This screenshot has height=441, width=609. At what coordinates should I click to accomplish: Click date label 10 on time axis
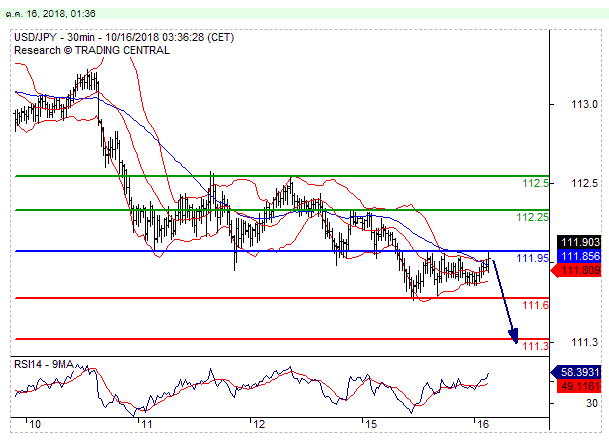pyautogui.click(x=35, y=424)
